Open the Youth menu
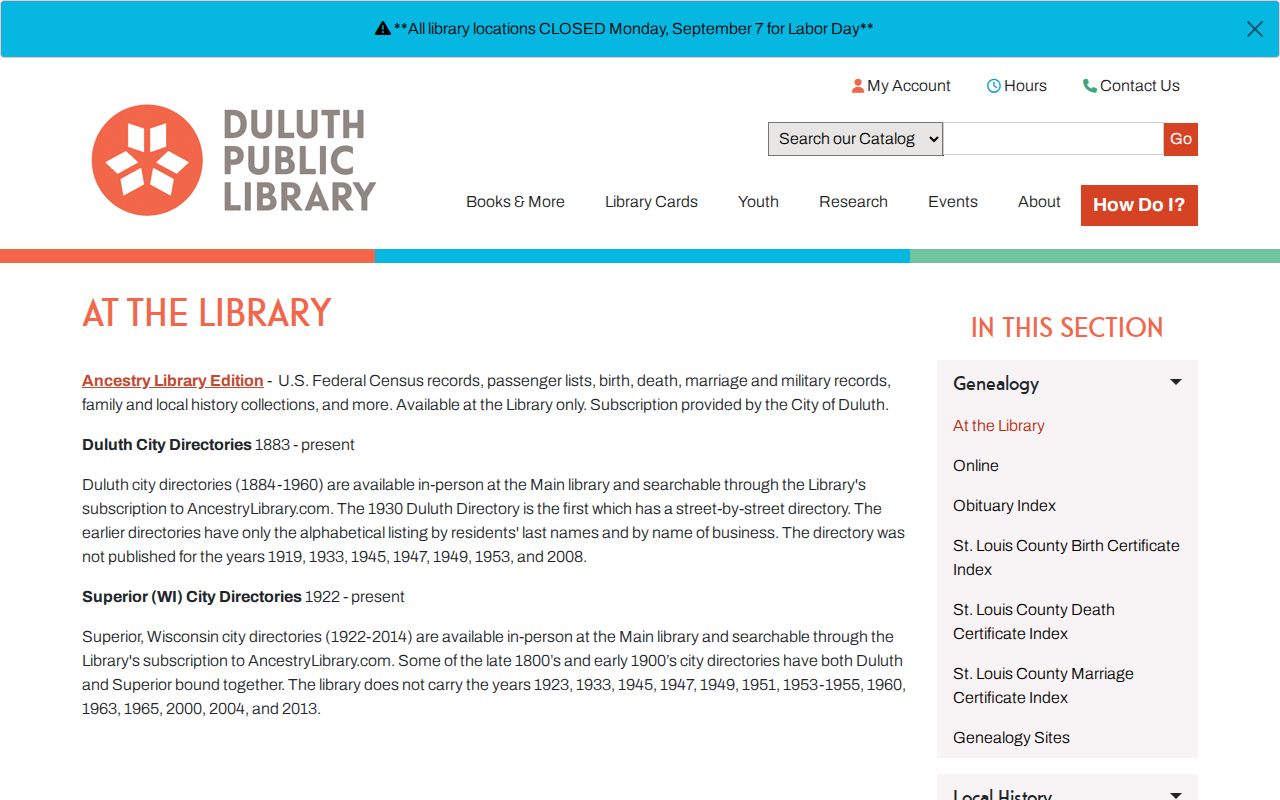1280x800 pixels. pyautogui.click(x=758, y=202)
